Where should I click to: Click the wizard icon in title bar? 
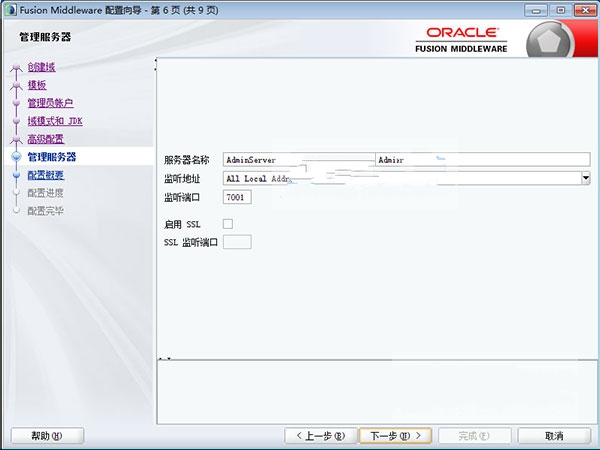pyautogui.click(x=10, y=10)
